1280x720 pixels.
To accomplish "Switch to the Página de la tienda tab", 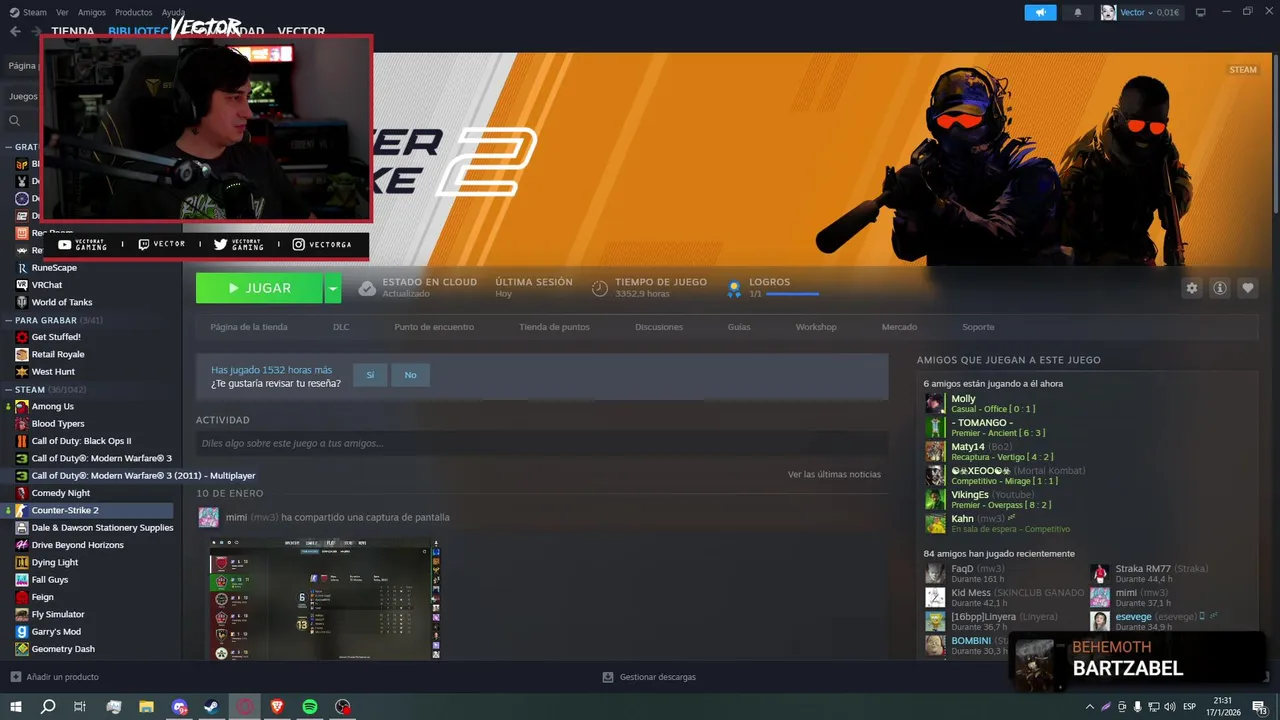I will [249, 327].
